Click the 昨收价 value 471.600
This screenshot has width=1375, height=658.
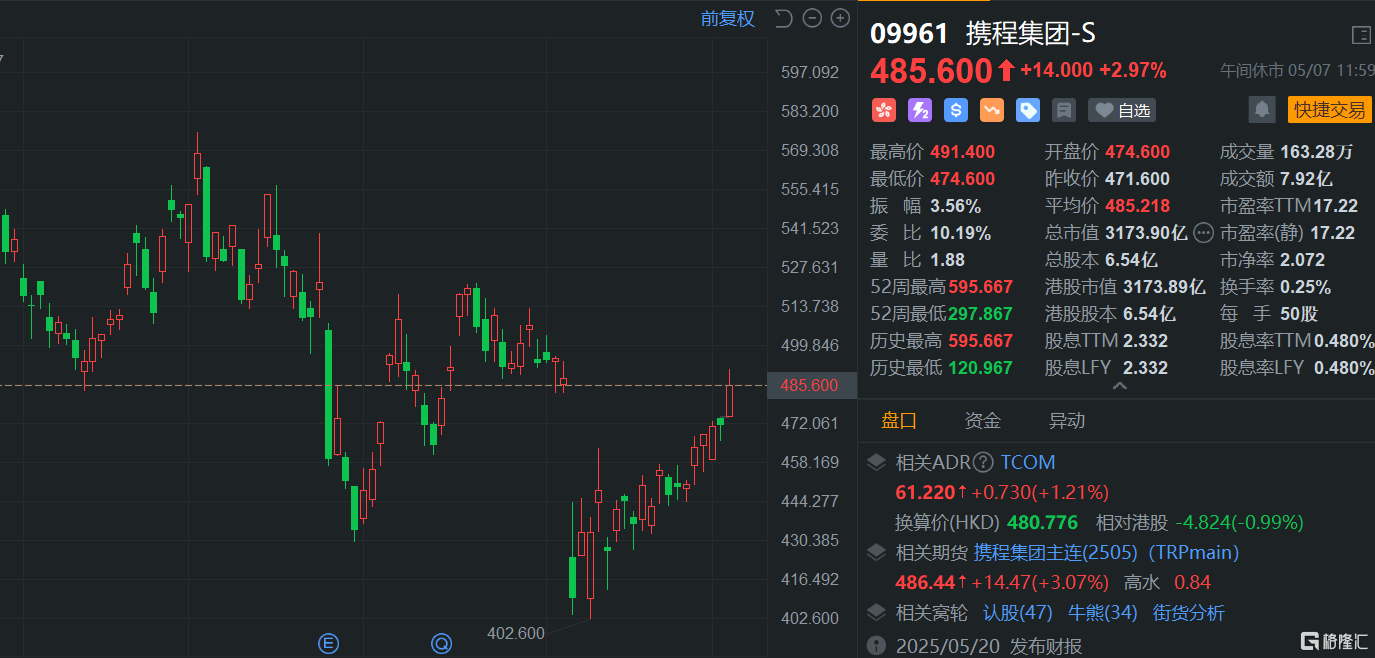pos(1137,179)
